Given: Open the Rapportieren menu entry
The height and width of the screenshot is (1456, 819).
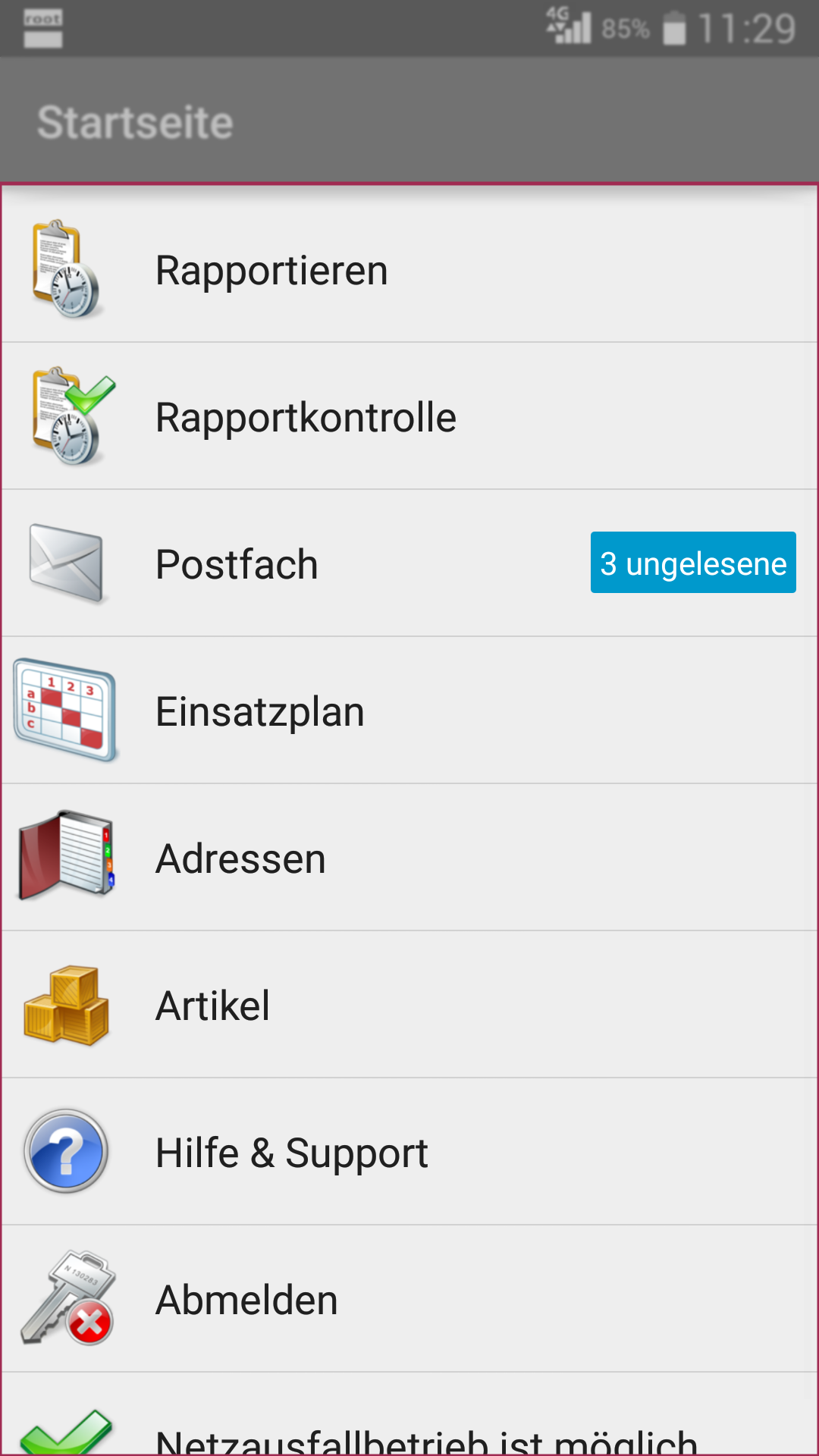Looking at the screenshot, I should [409, 269].
